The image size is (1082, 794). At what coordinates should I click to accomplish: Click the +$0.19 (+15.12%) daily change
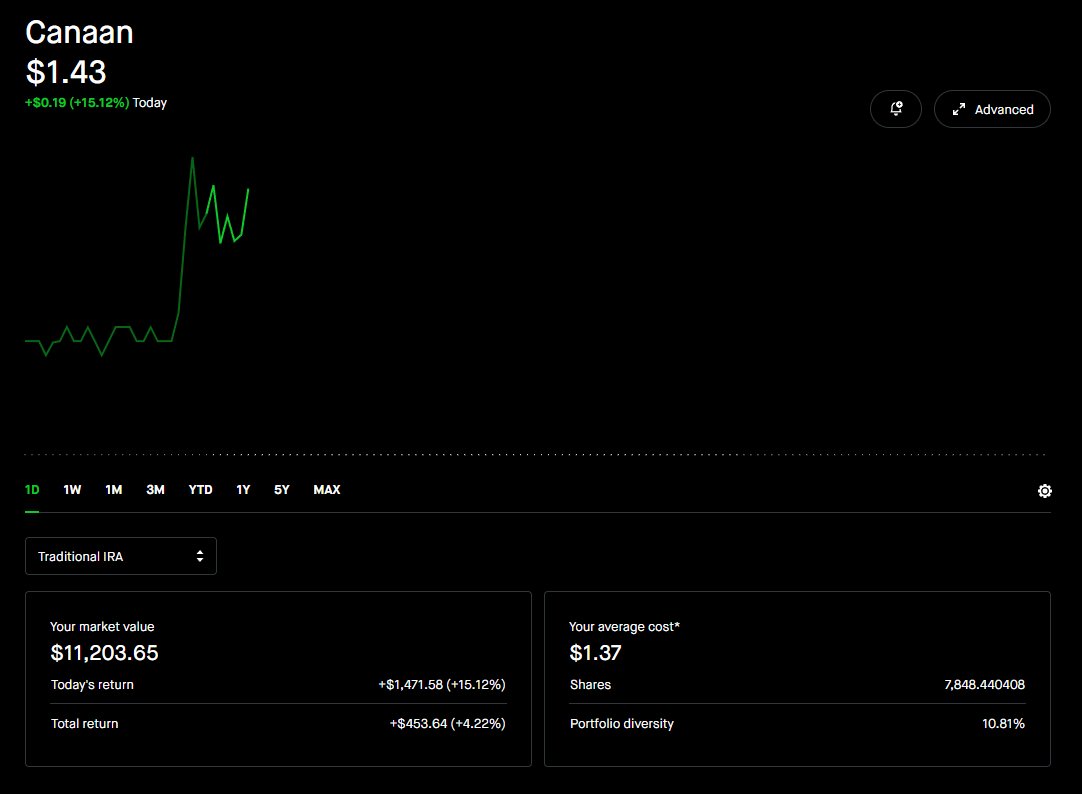(77, 103)
